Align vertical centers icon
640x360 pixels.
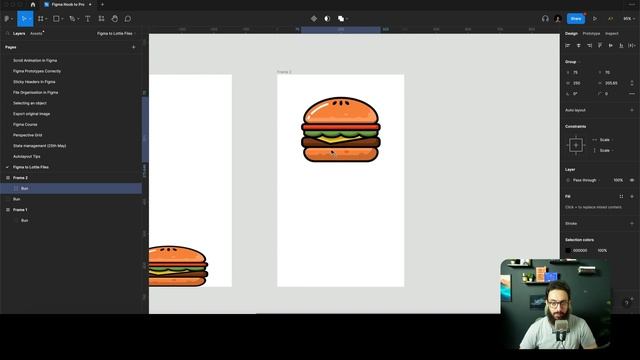(611, 46)
